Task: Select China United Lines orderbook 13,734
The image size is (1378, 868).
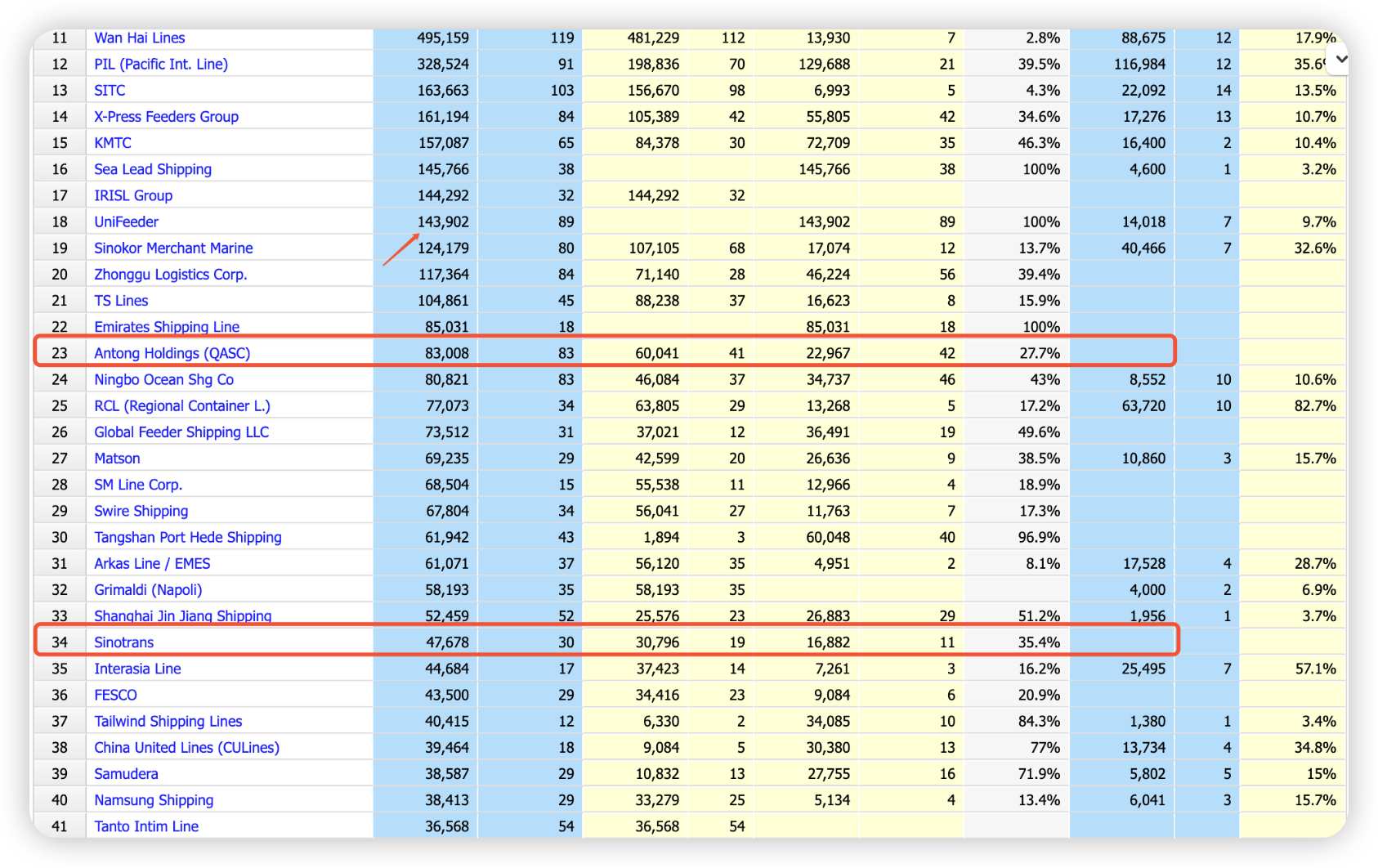Action: coord(1143,747)
